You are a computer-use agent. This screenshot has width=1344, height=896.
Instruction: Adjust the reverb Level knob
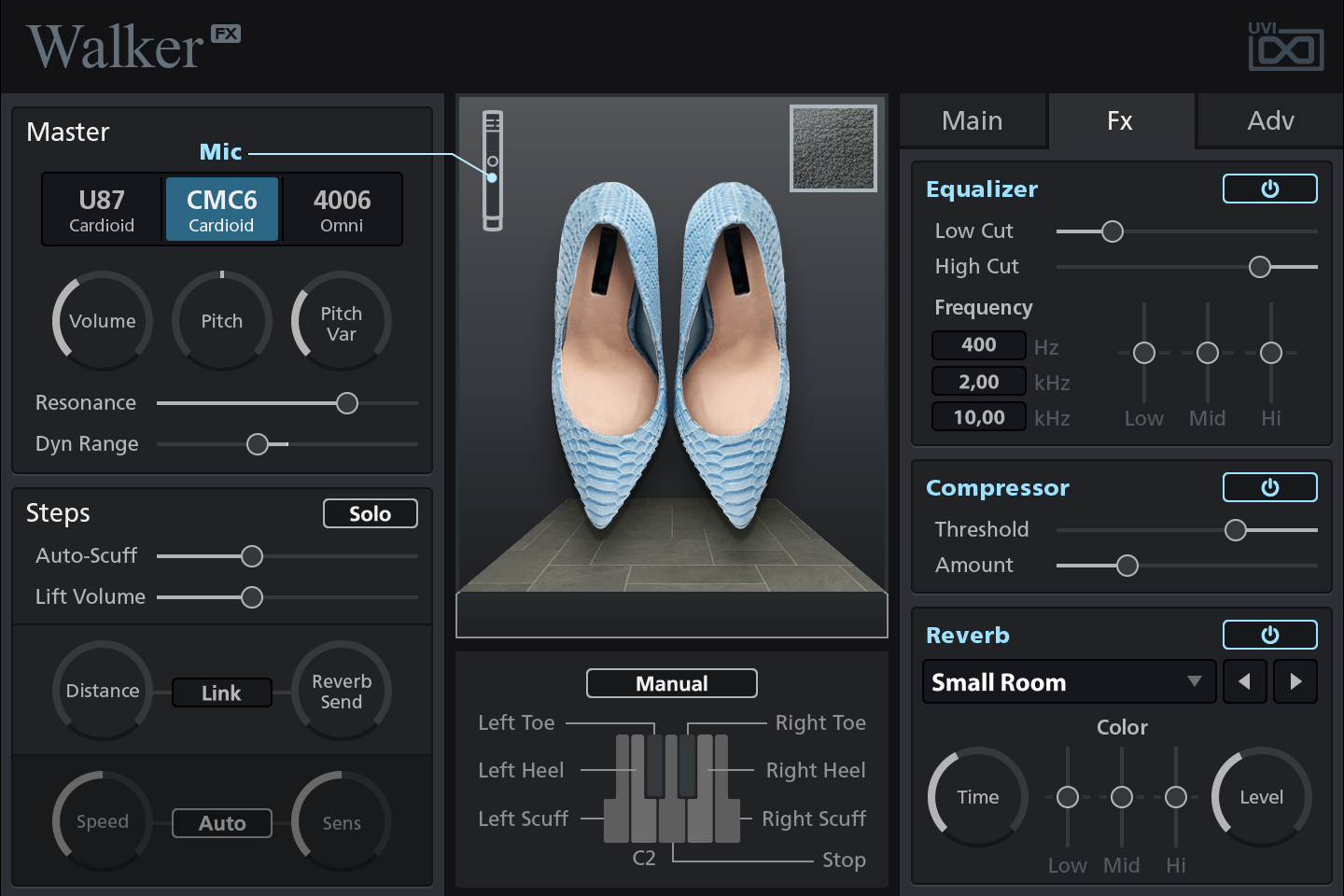pyautogui.click(x=1261, y=796)
